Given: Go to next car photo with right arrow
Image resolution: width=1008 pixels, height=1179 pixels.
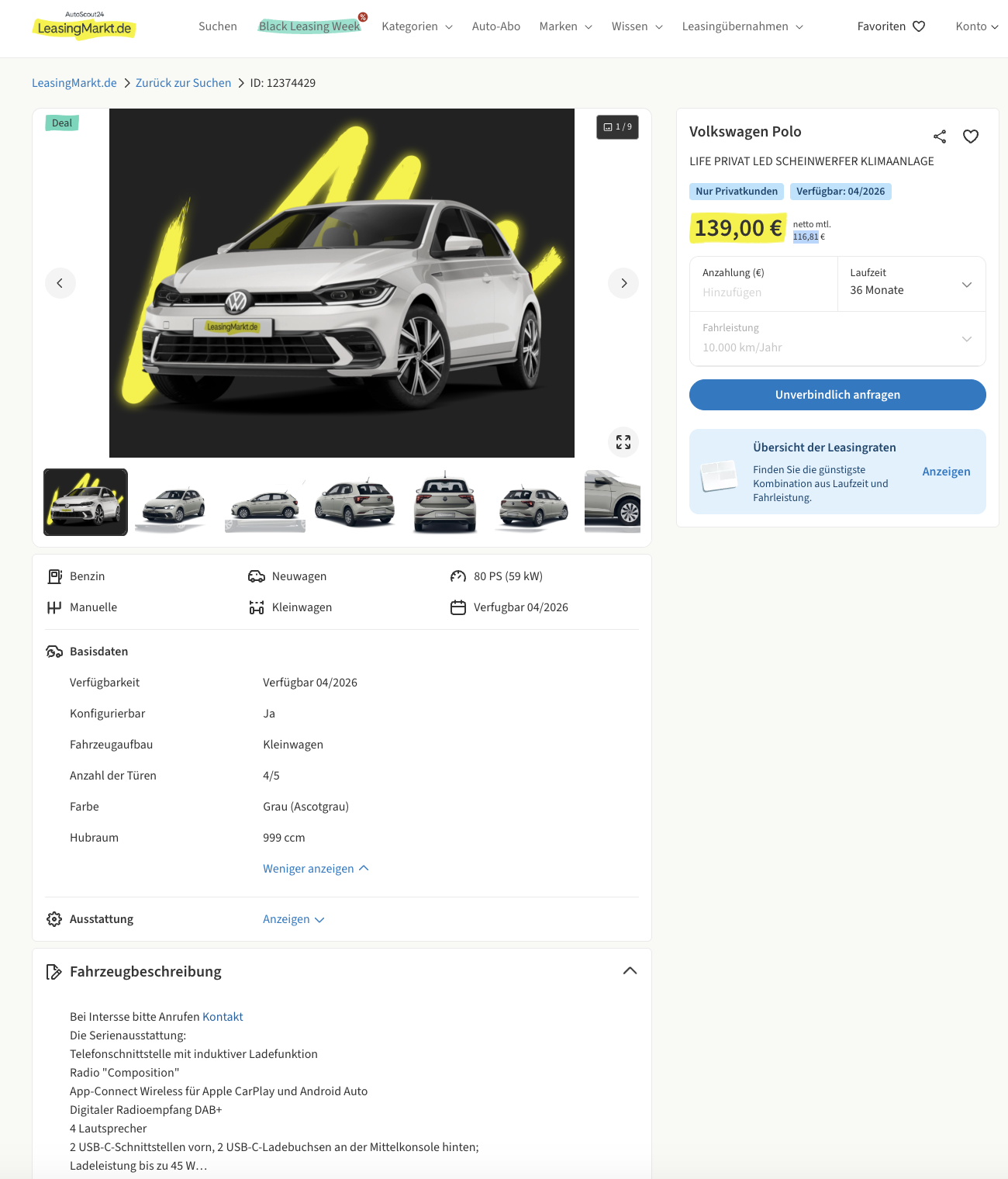Looking at the screenshot, I should tap(623, 283).
